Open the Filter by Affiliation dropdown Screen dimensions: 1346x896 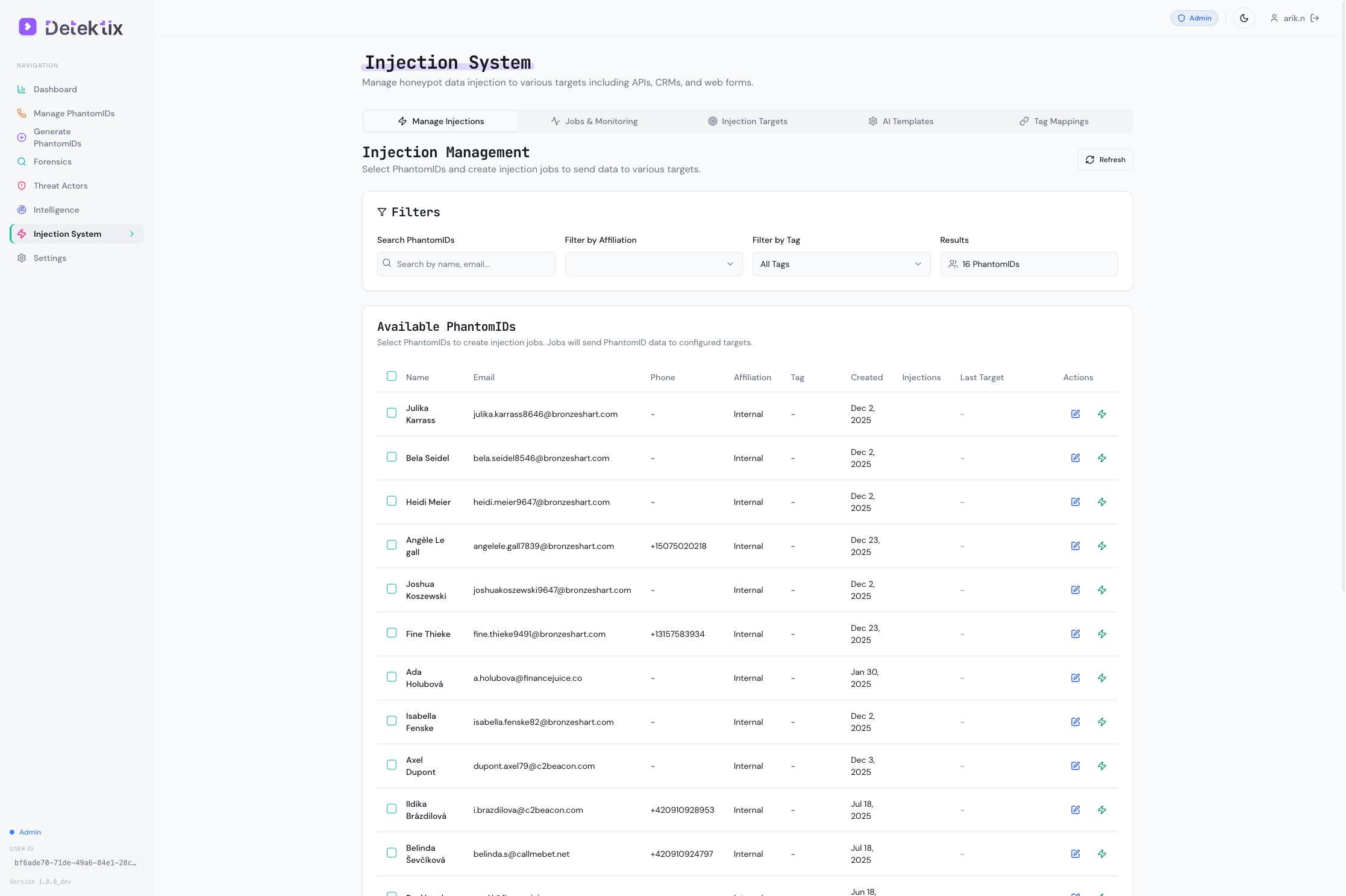[653, 264]
